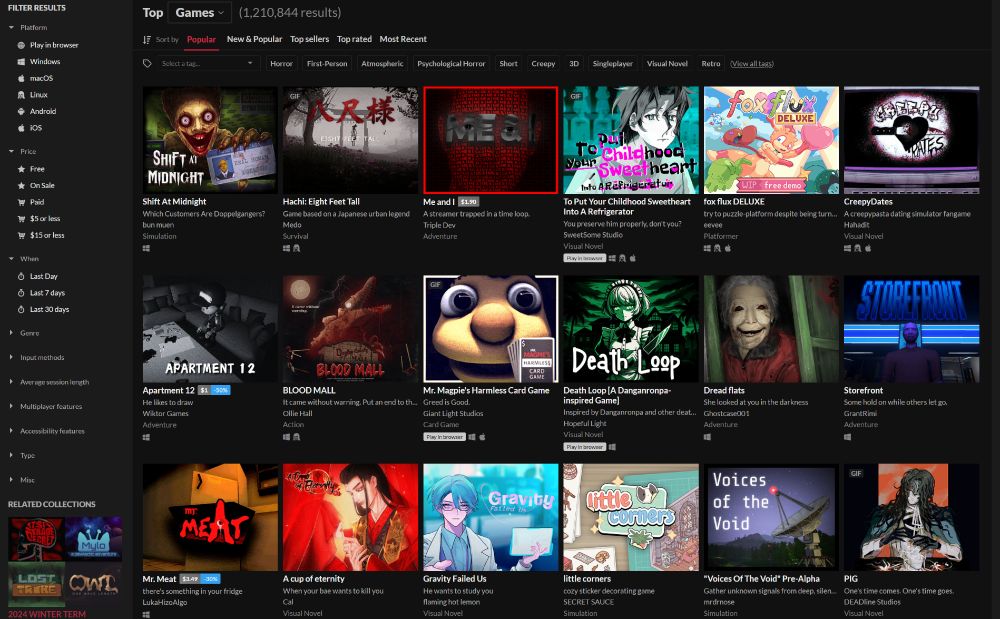Click the Apple icon next to macOS
The height and width of the screenshot is (619, 1000).
21,78
